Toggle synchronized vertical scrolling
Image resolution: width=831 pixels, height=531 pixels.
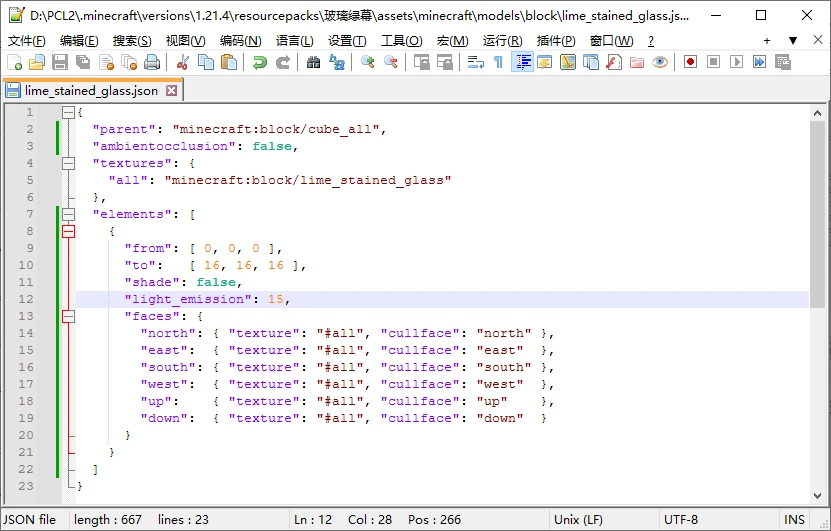pyautogui.click(x=422, y=63)
